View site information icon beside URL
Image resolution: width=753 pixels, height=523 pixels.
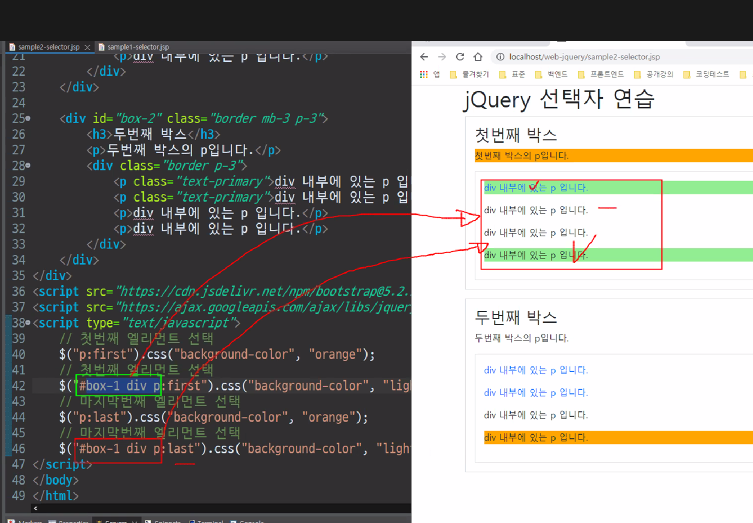click(500, 57)
